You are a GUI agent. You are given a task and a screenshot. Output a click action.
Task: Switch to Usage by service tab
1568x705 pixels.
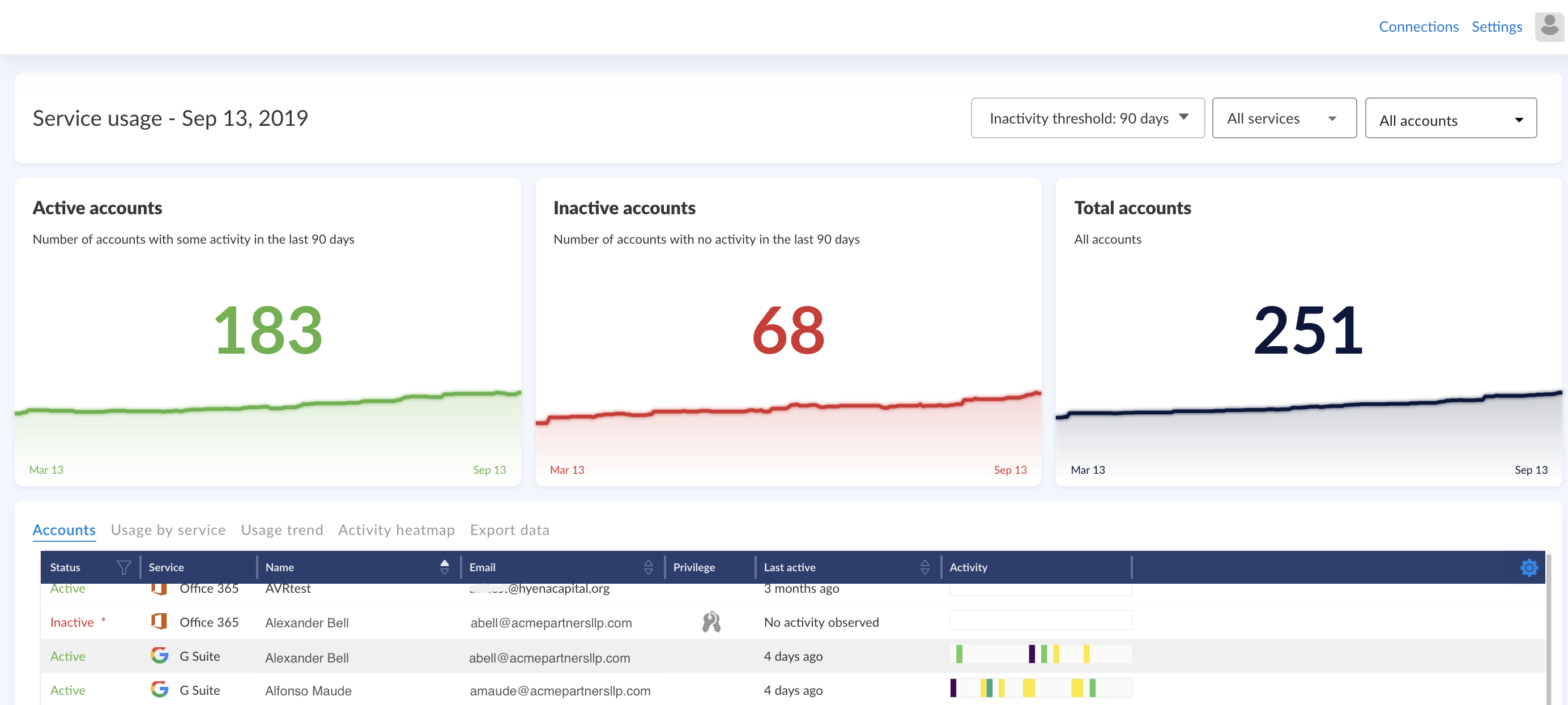click(x=168, y=530)
